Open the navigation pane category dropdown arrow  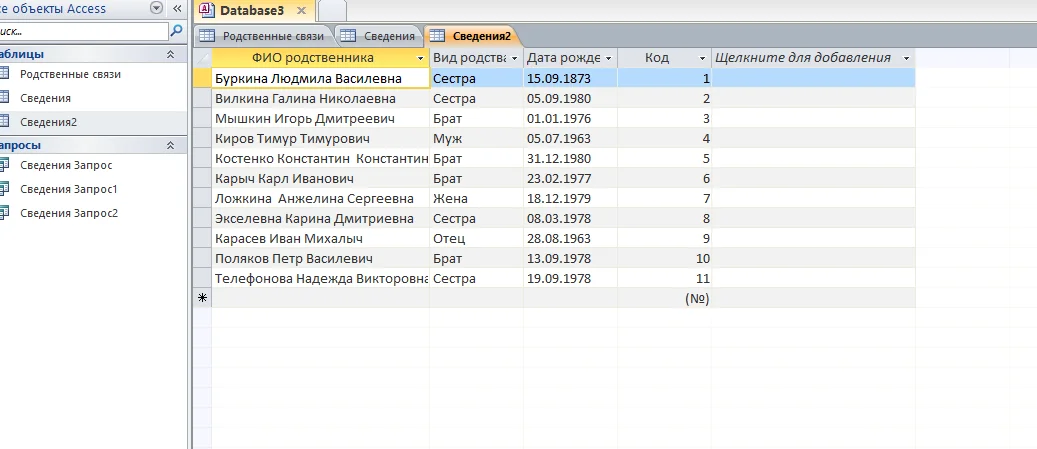click(x=155, y=8)
